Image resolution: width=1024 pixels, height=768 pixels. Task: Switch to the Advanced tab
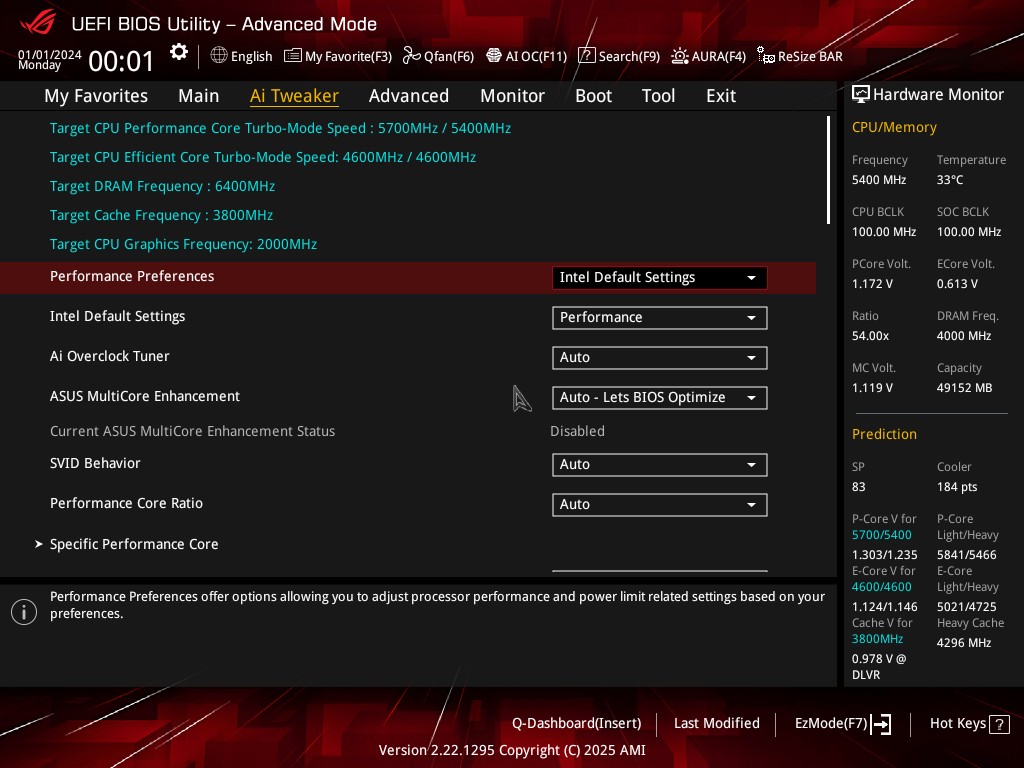pos(408,96)
